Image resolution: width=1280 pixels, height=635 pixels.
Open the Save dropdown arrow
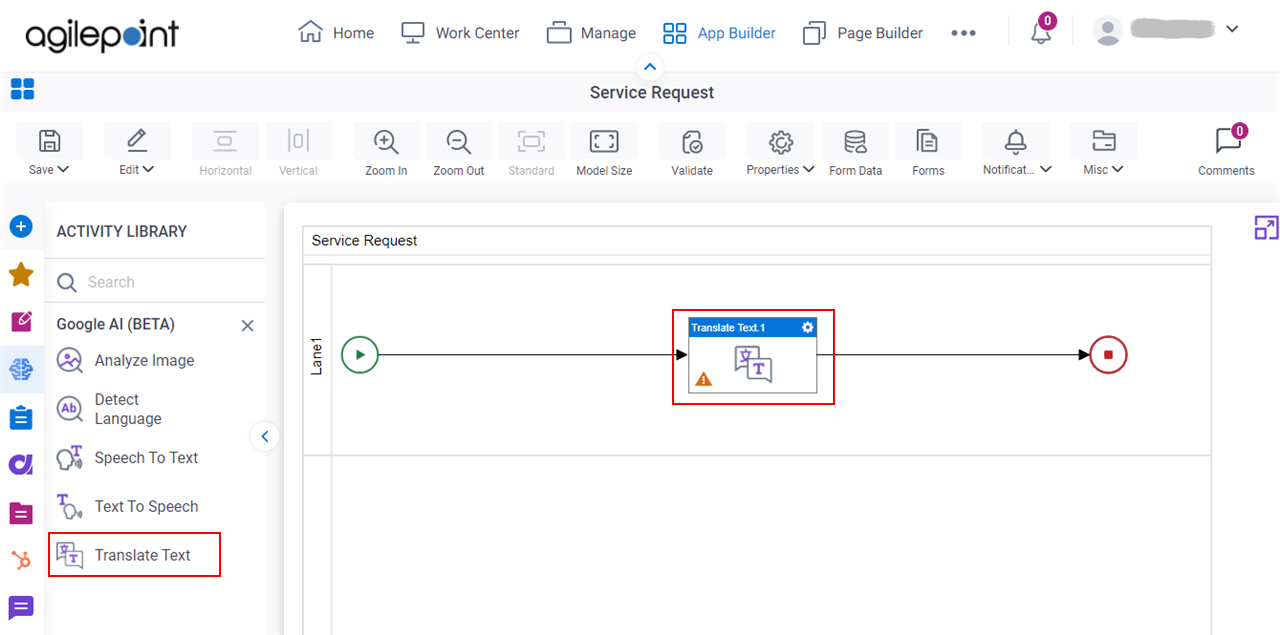point(63,169)
